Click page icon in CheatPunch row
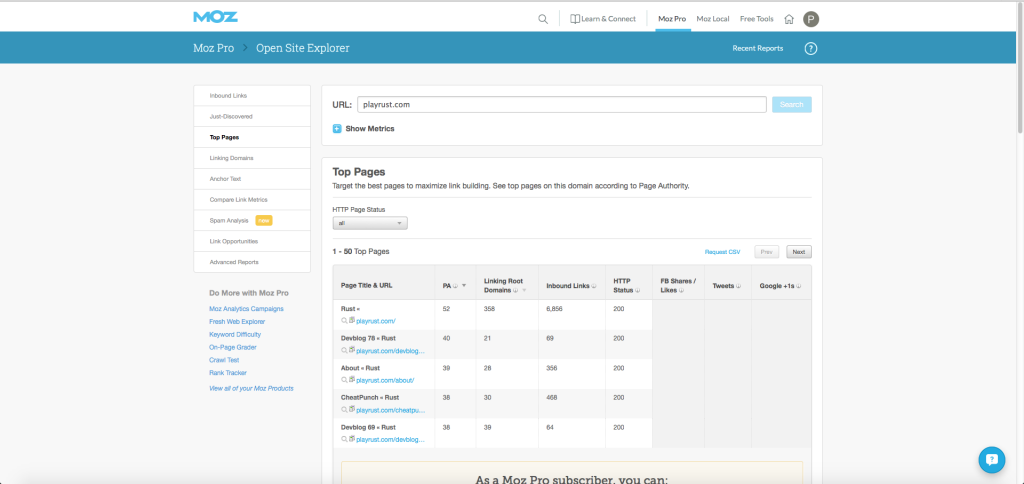This screenshot has width=1024, height=484. (352, 410)
